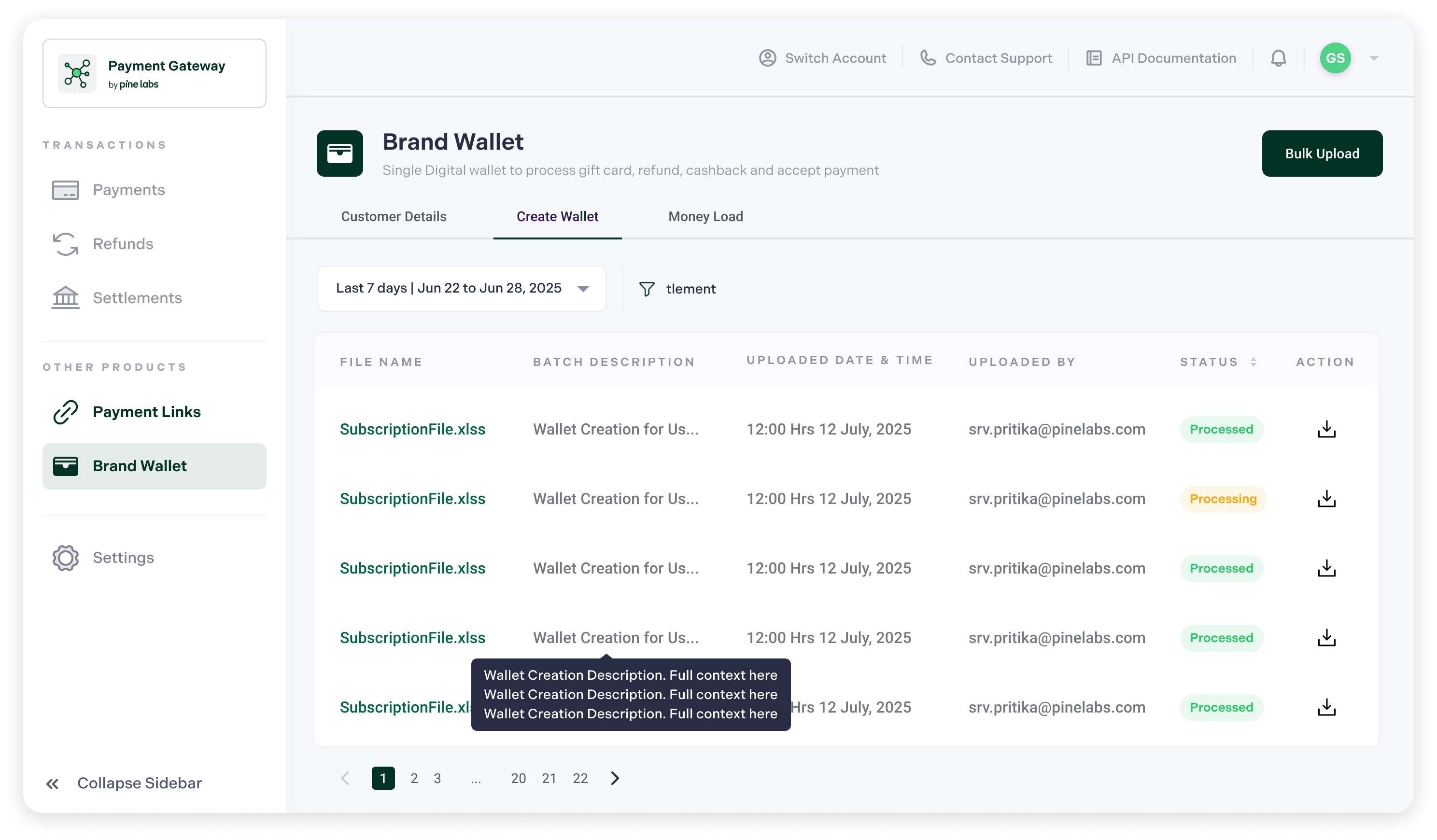Click the File Name column header
The image size is (1437, 840).
(381, 362)
